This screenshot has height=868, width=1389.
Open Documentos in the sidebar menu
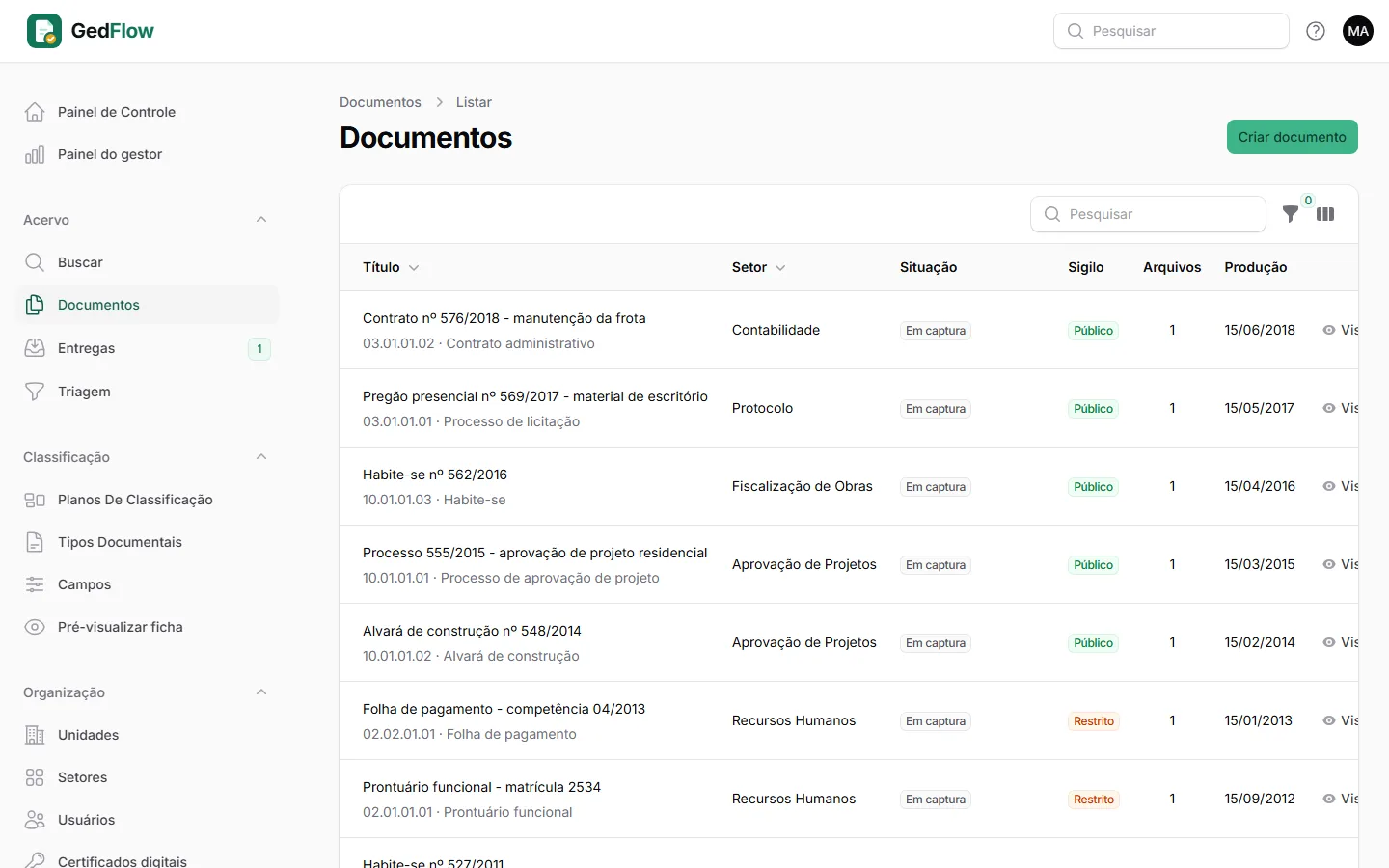pos(148,305)
